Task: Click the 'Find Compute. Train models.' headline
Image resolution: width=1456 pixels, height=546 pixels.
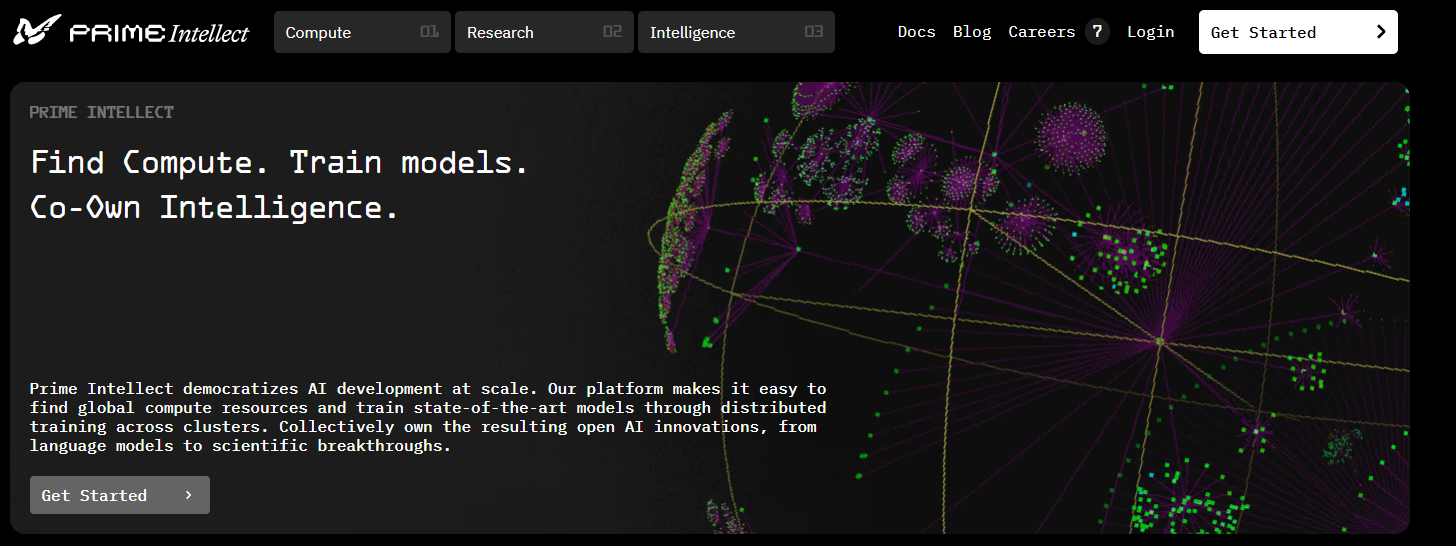Action: click(x=279, y=162)
